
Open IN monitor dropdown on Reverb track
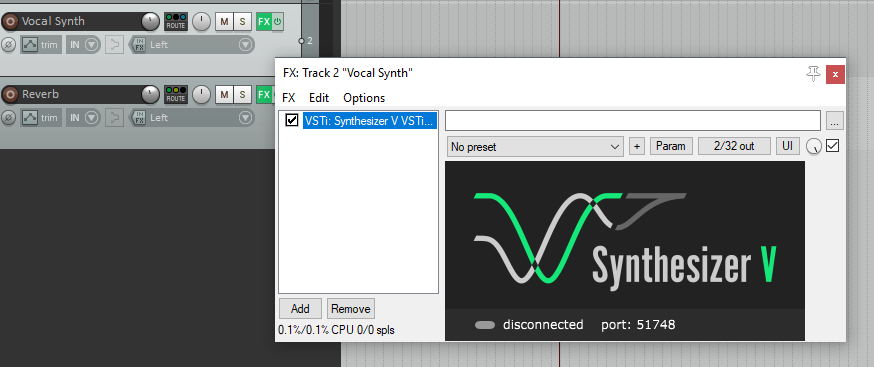(83, 118)
